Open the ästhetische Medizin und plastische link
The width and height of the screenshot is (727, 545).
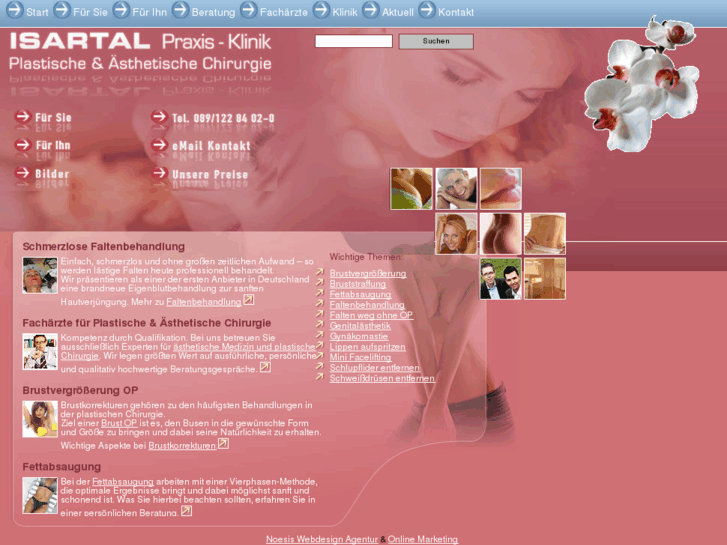click(244, 347)
